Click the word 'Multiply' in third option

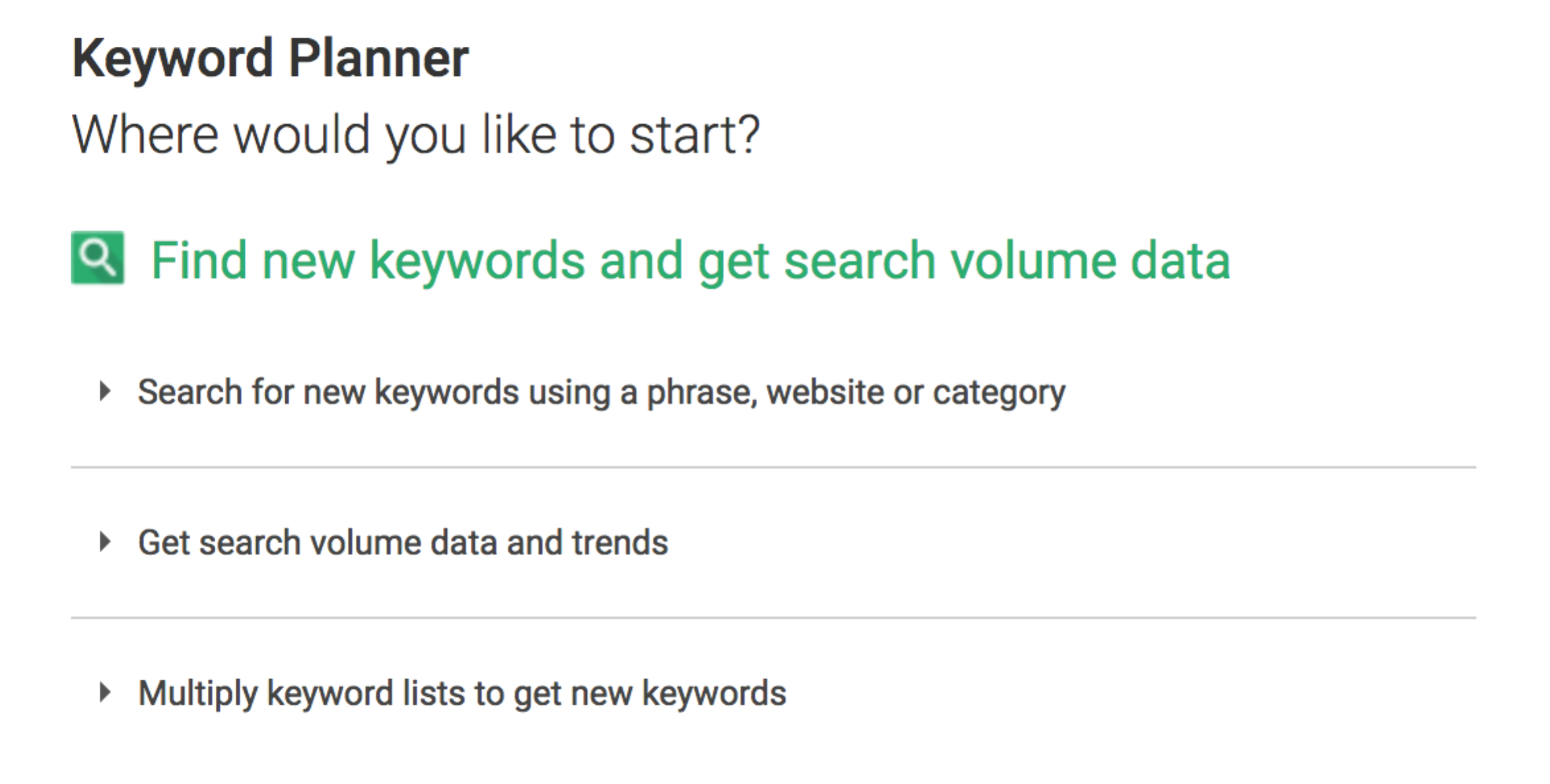coord(197,694)
